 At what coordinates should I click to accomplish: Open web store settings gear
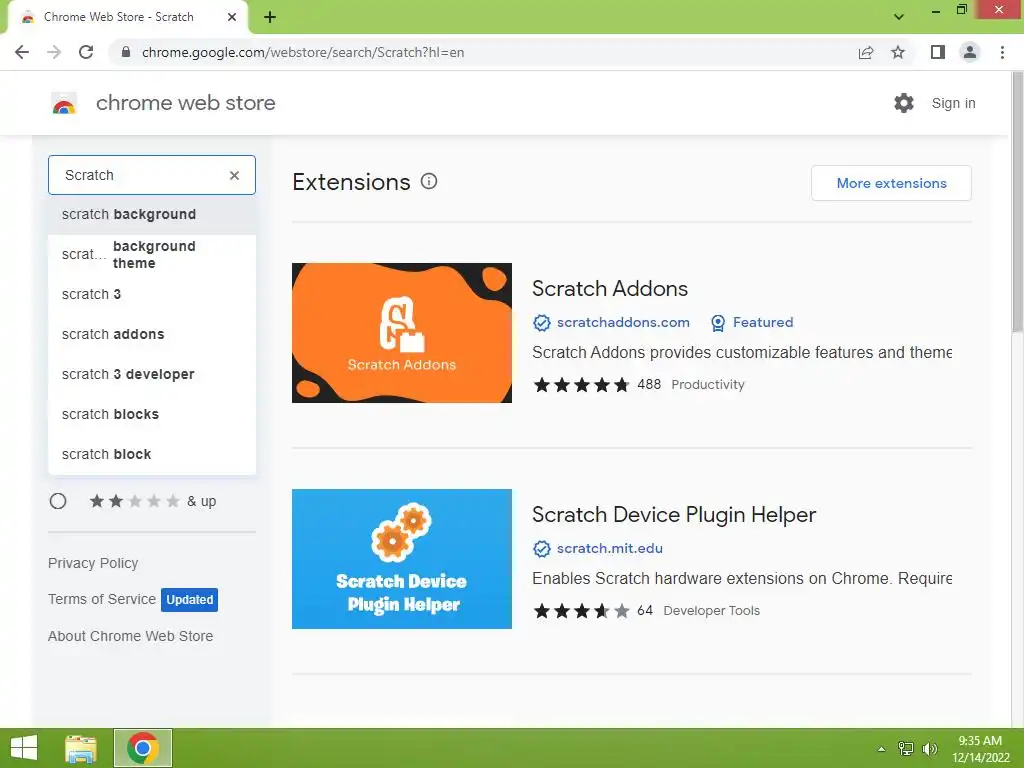(904, 103)
